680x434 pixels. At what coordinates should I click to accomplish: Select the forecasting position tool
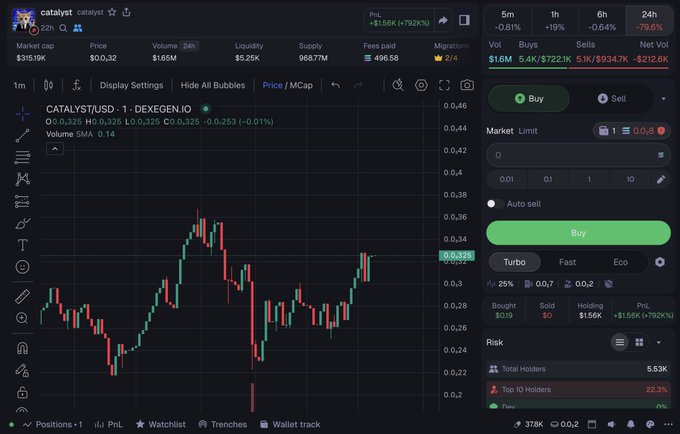pos(23,202)
